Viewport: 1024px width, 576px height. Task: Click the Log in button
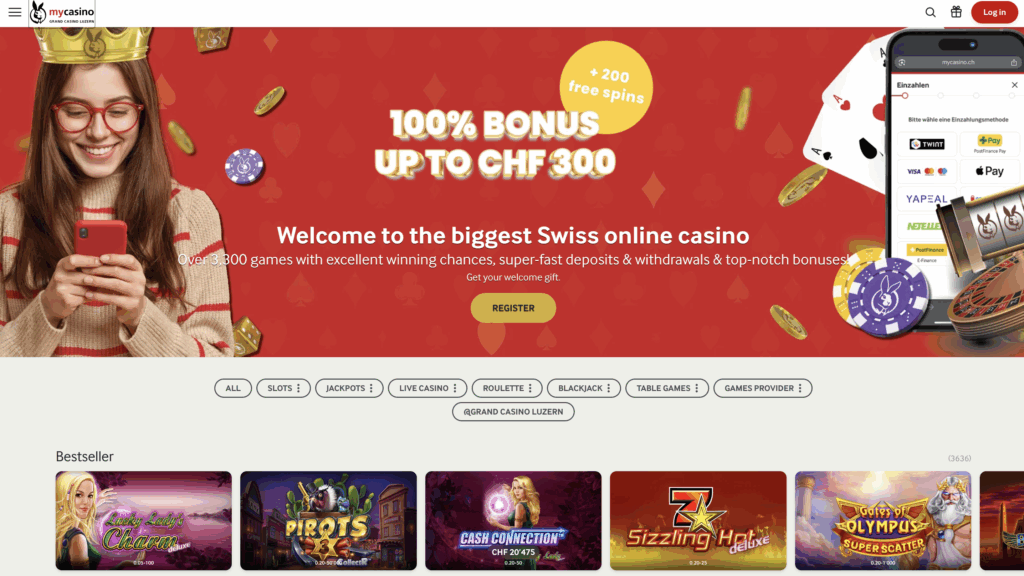coord(994,12)
